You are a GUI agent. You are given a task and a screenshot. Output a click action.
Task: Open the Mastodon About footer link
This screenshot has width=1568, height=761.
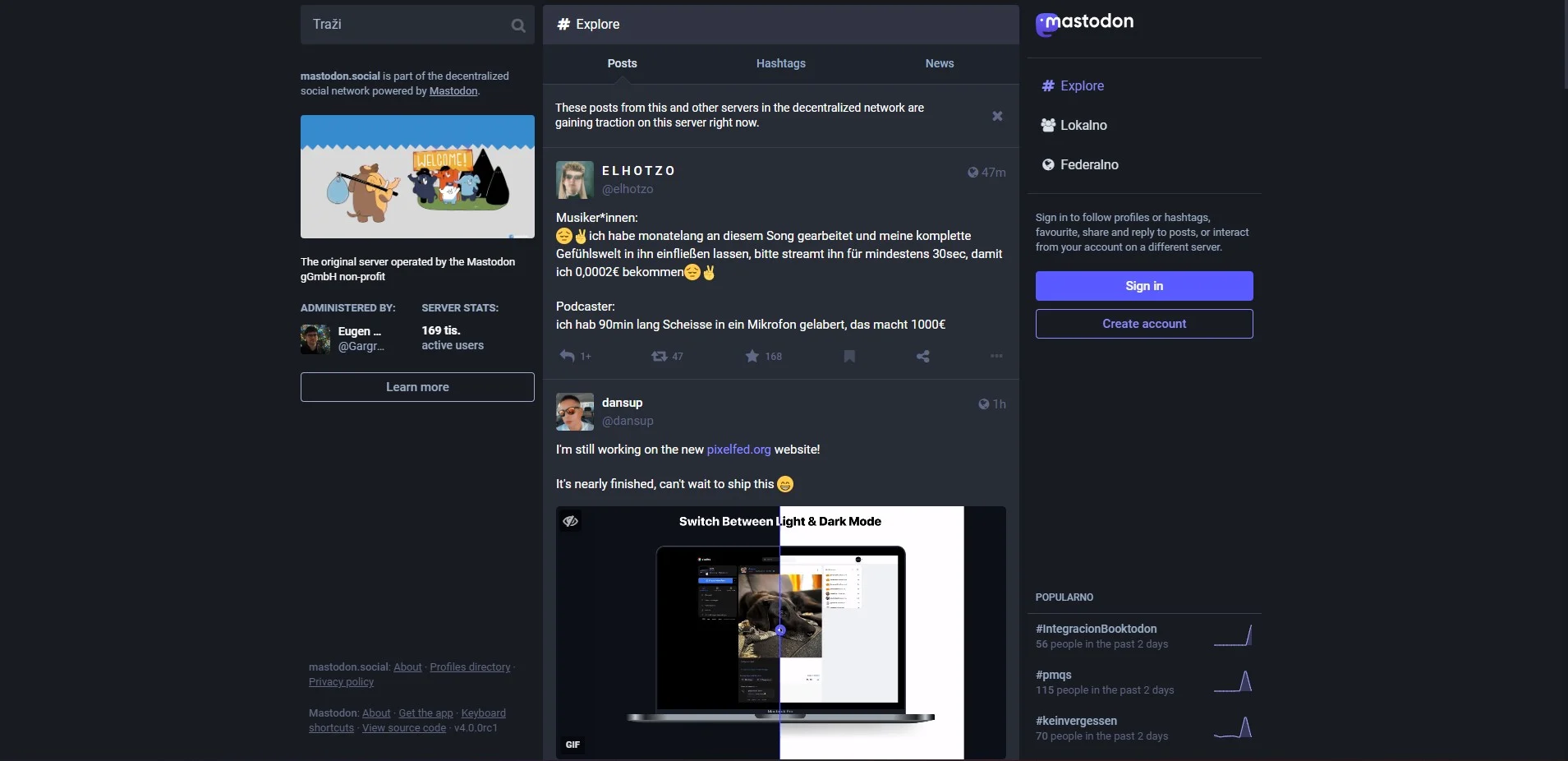376,713
